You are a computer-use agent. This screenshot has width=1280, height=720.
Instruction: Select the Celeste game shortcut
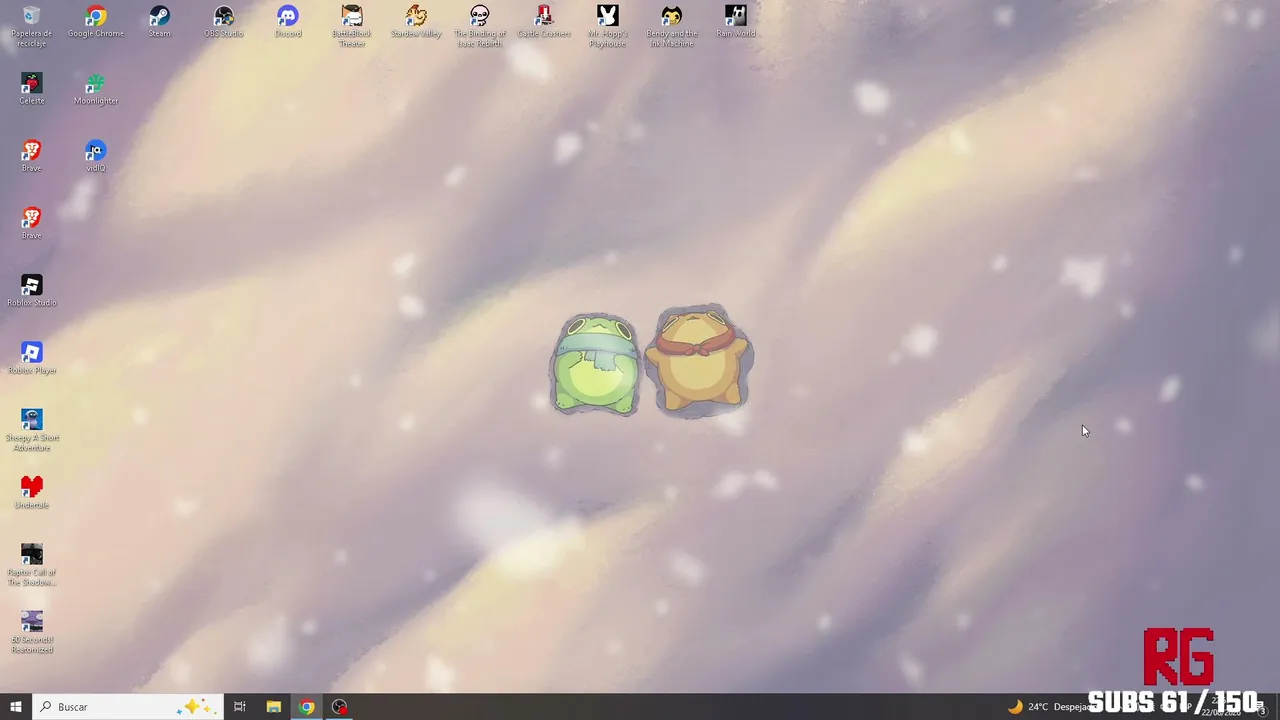coord(32,89)
